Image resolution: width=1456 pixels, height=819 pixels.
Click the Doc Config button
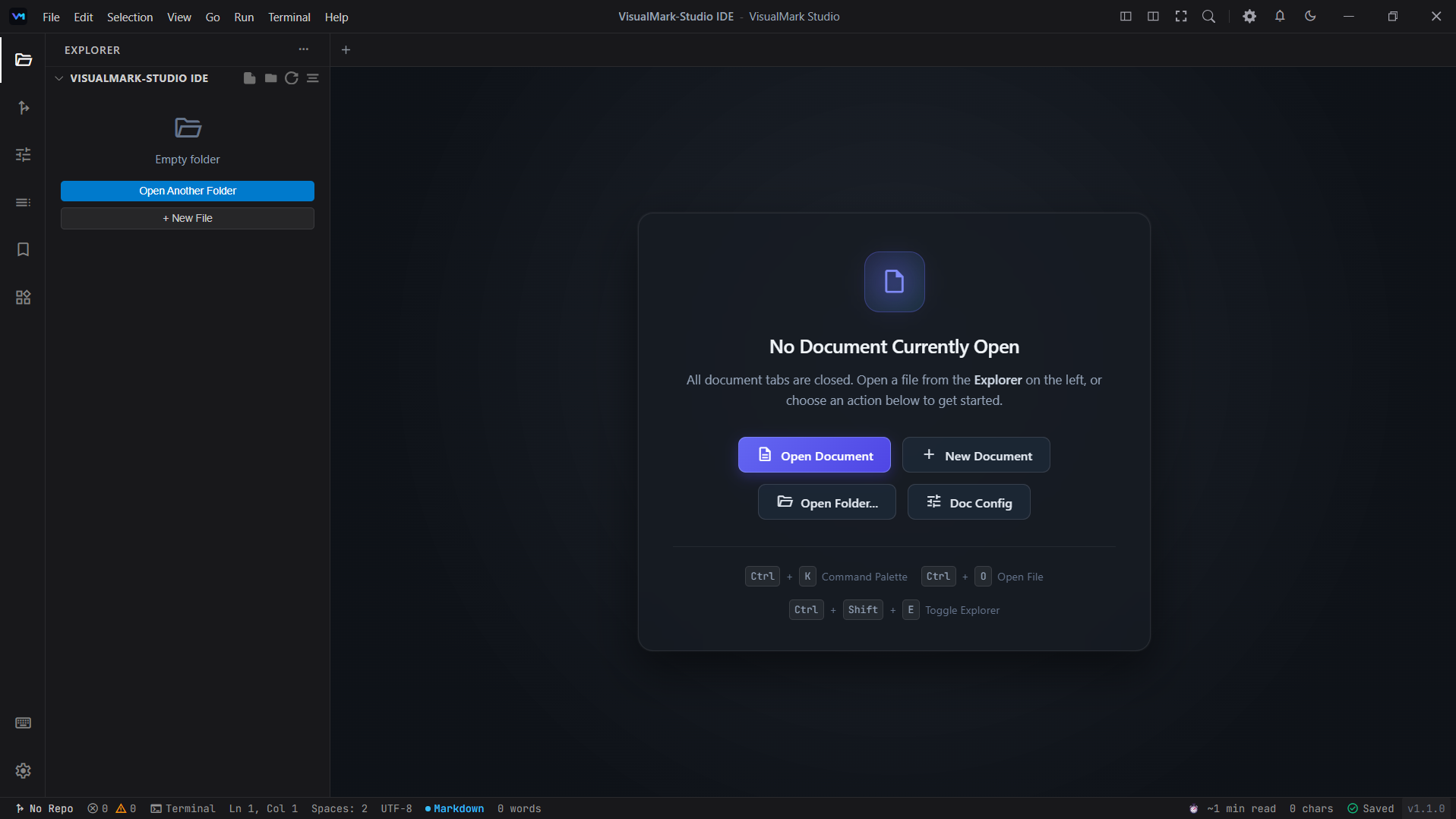coord(969,502)
